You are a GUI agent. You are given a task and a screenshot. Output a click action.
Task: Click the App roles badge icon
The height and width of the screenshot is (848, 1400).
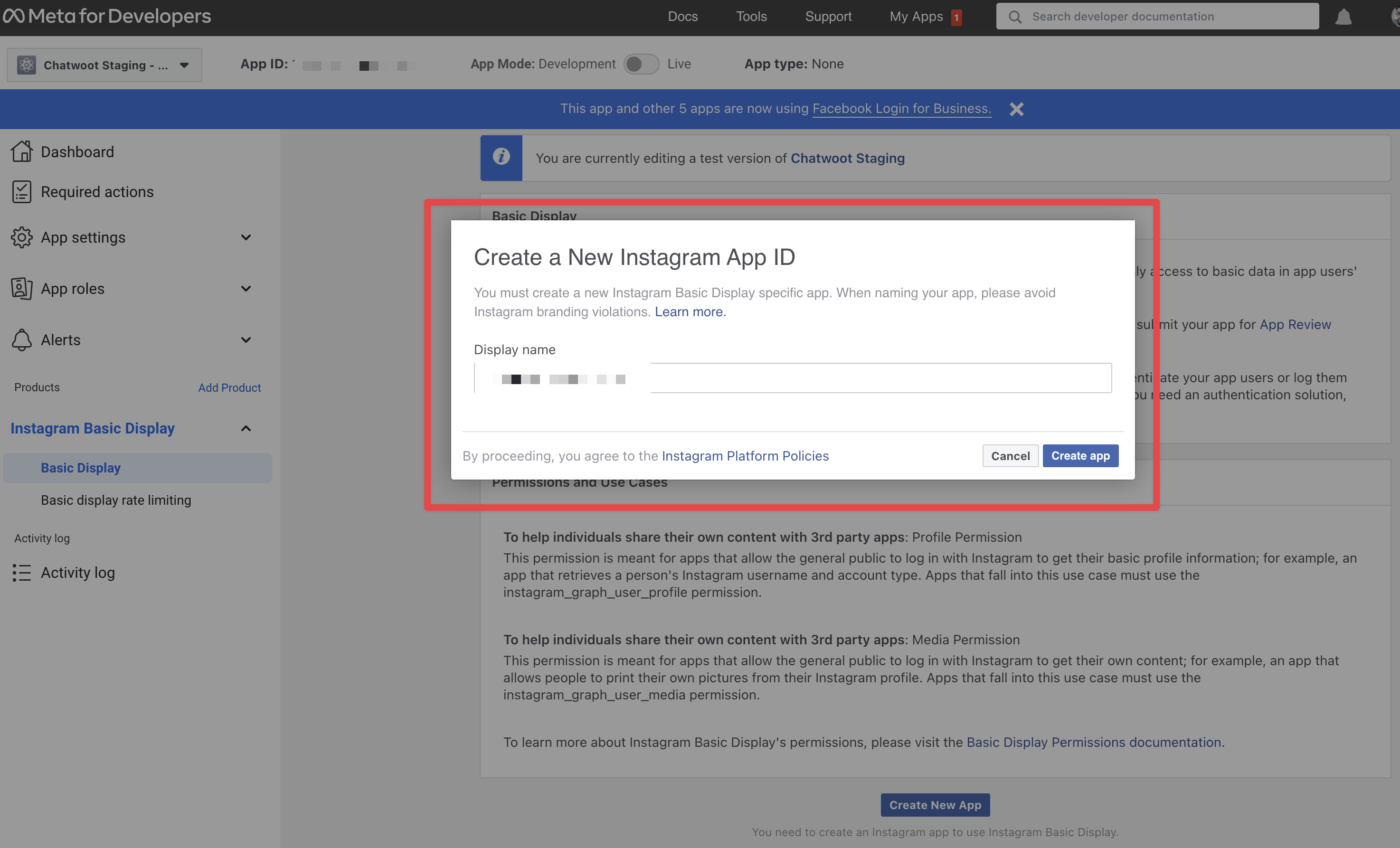21,289
